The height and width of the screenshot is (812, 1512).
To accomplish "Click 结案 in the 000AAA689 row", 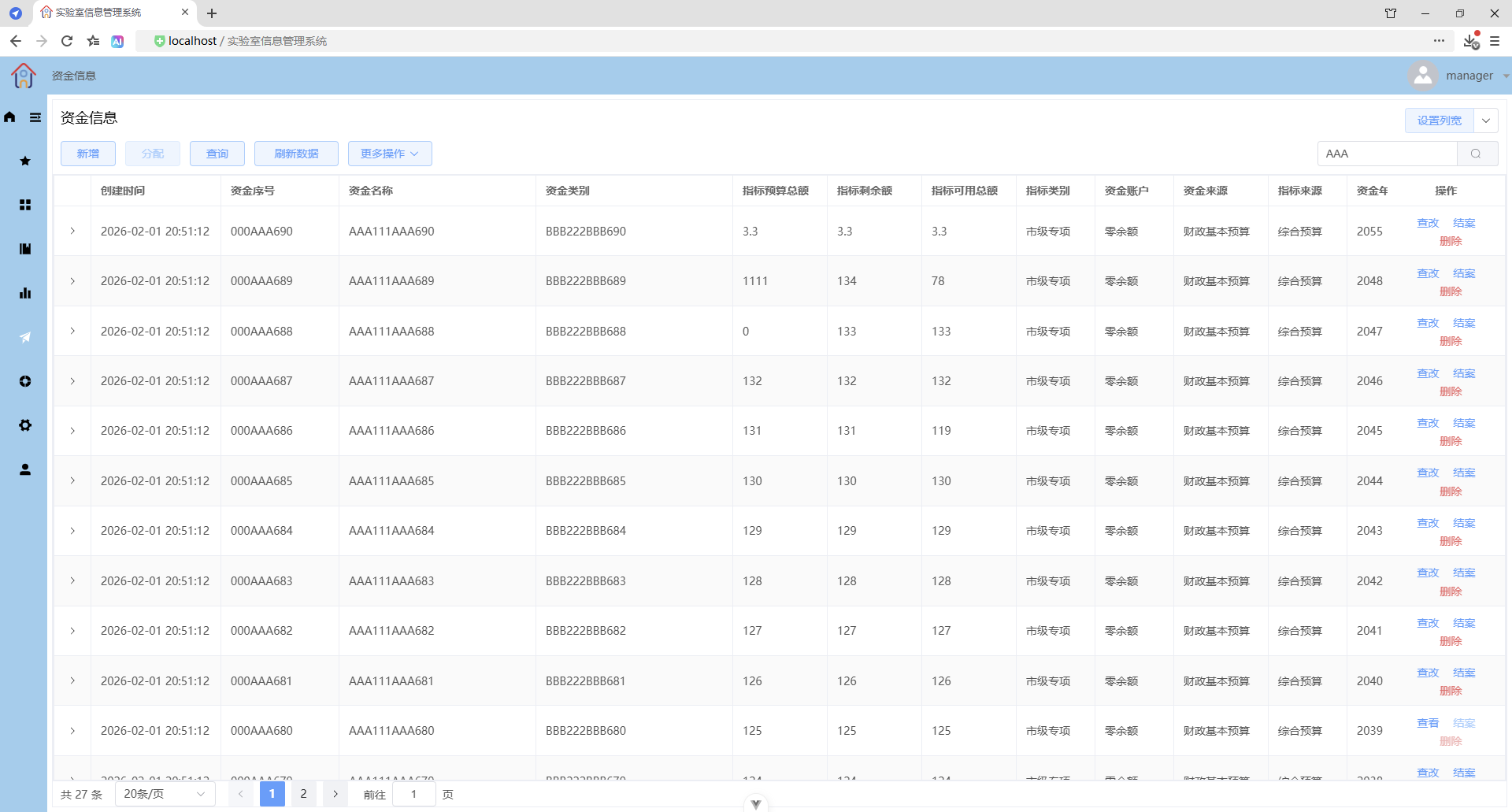I will (x=1464, y=273).
